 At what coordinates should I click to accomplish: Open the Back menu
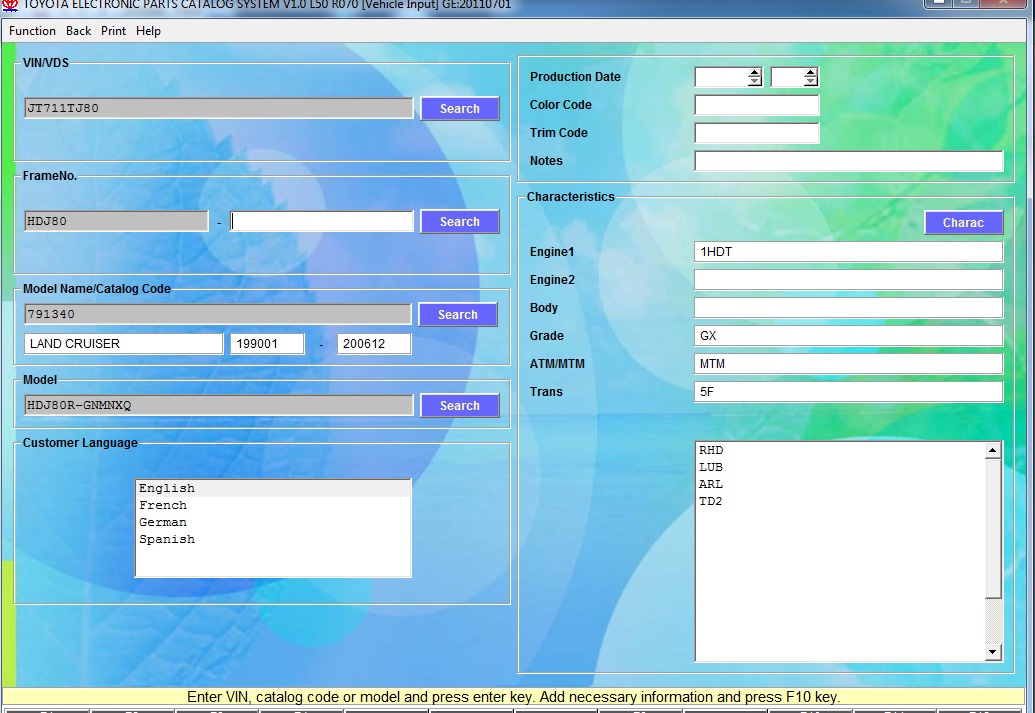[x=79, y=31]
